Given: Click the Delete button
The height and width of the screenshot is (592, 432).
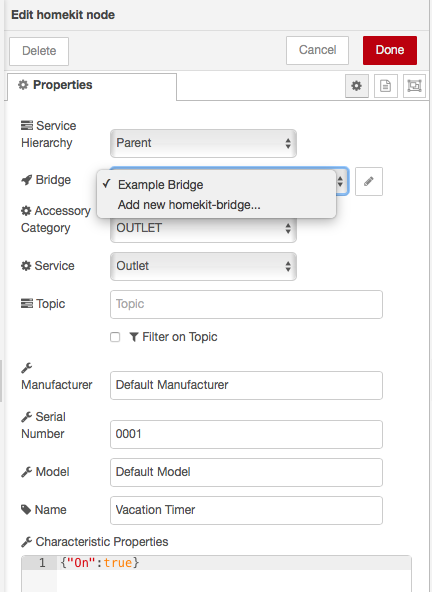Looking at the screenshot, I should (x=39, y=51).
